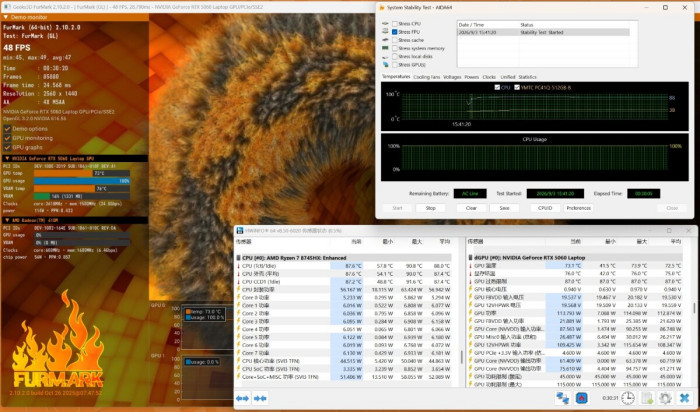Click the HWiNFO clock reset-timer icon

(628, 398)
